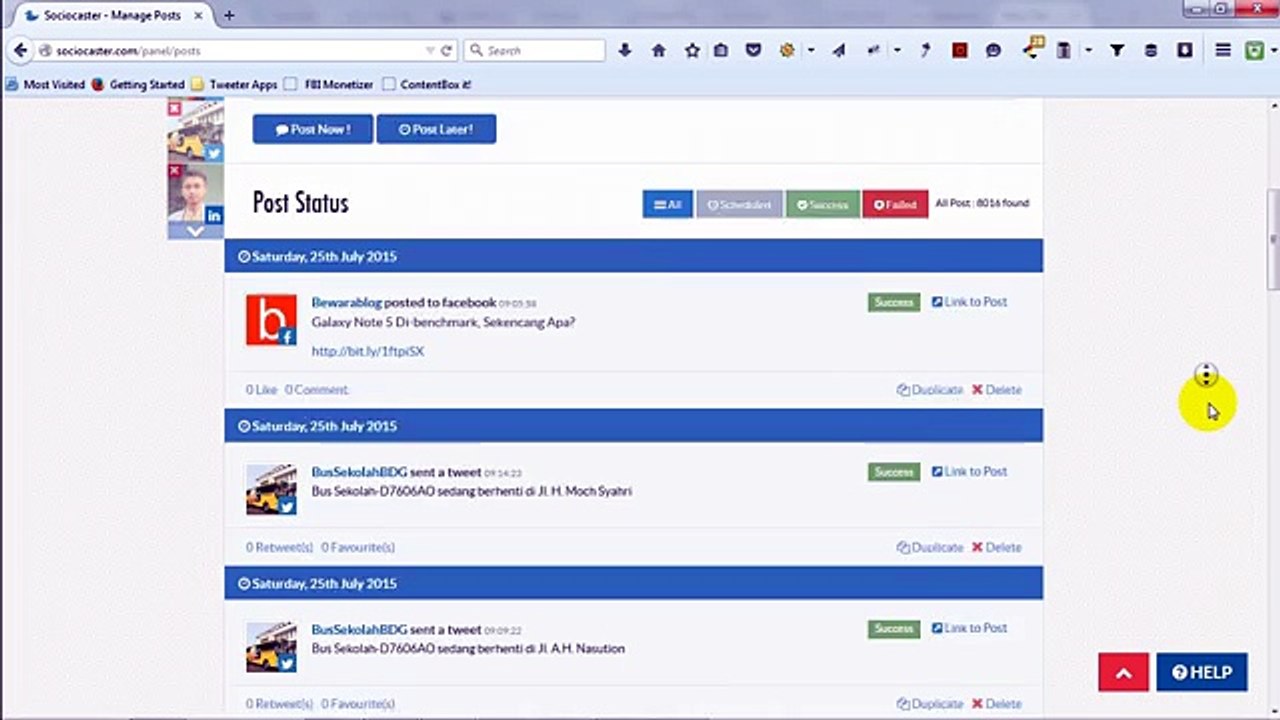This screenshot has width=1280, height=720.
Task: Expand account list with the down chevron
Action: click(x=195, y=231)
